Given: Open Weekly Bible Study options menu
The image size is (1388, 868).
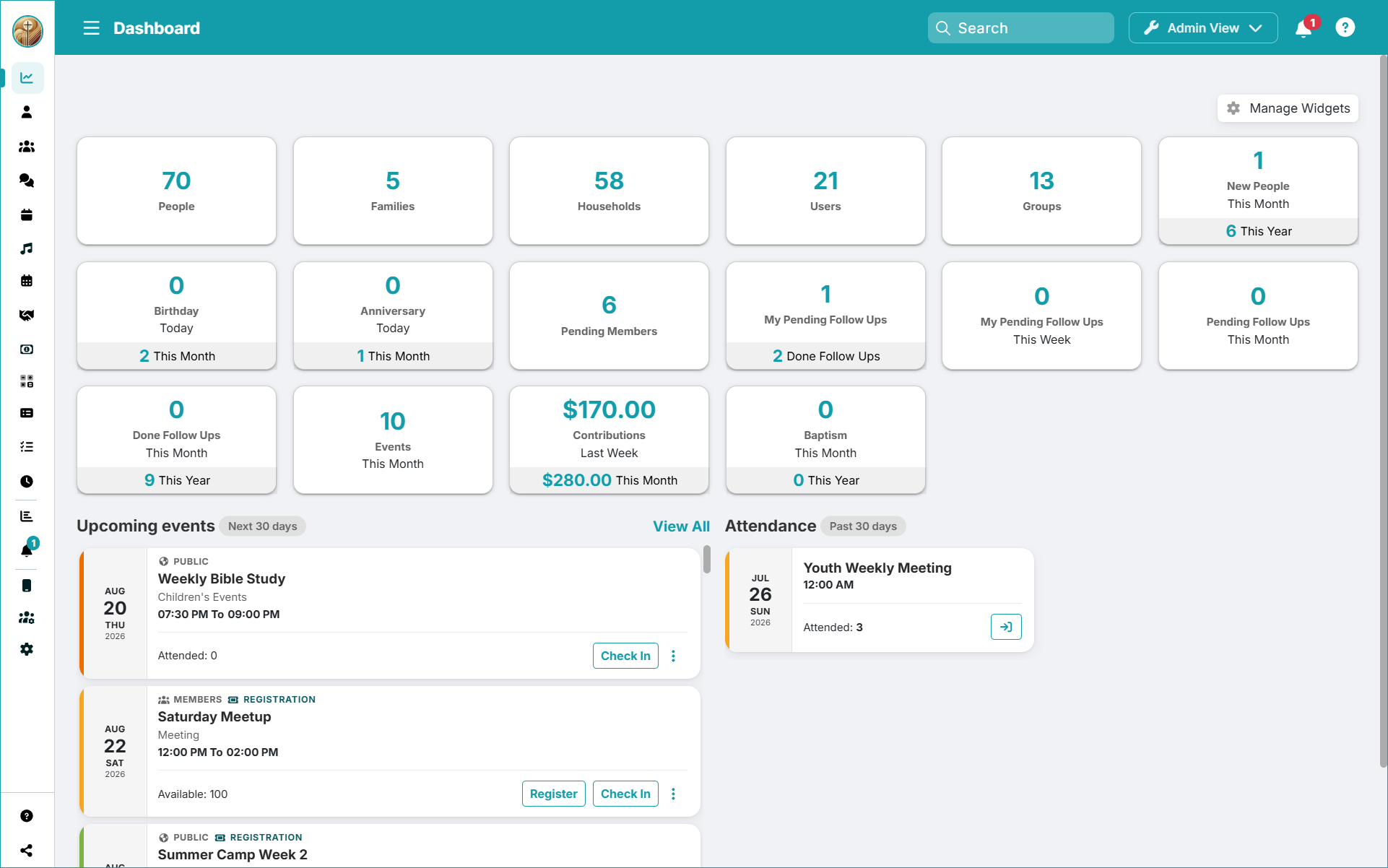Looking at the screenshot, I should coord(673,656).
